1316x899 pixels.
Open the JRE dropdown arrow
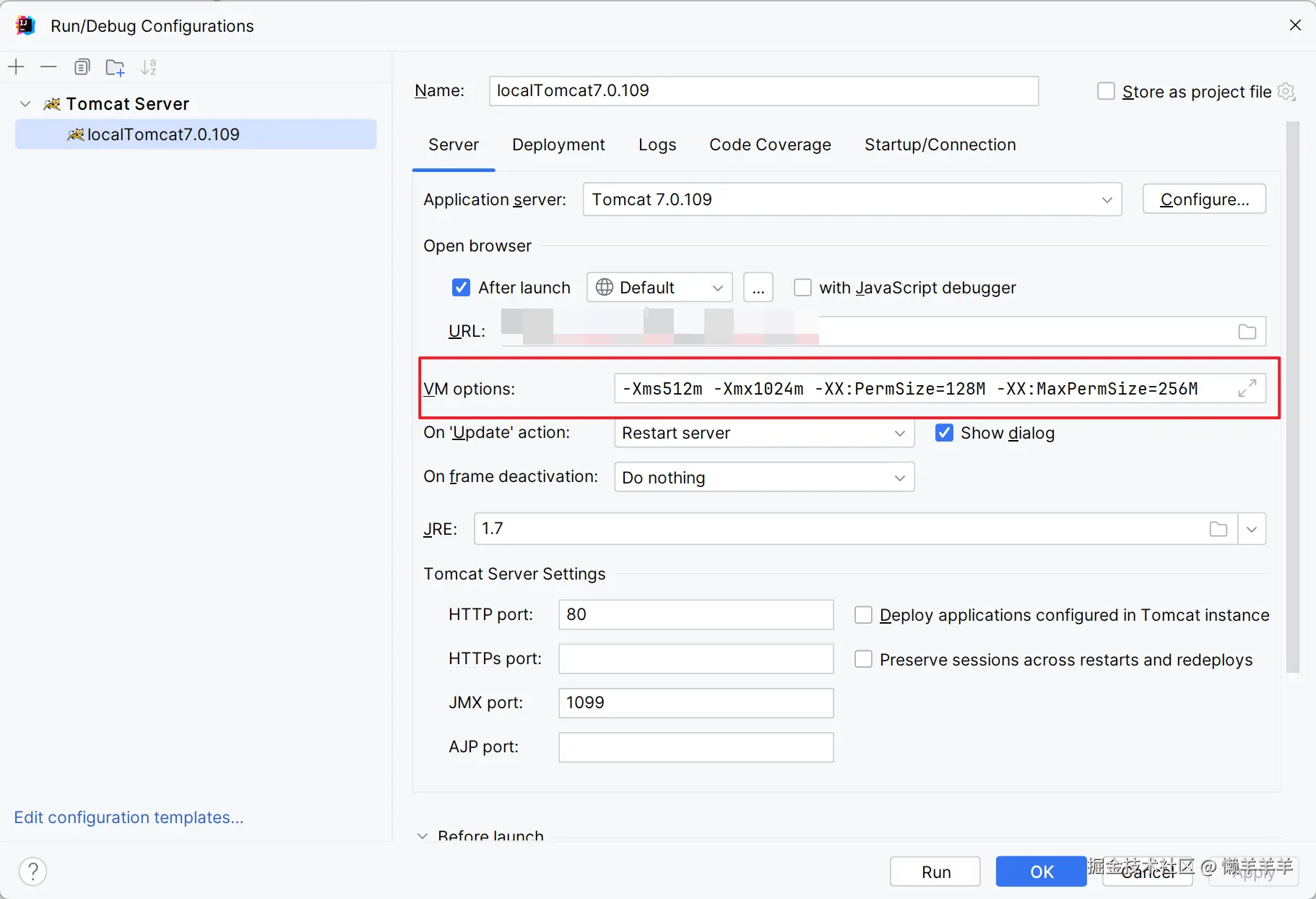point(1252,529)
